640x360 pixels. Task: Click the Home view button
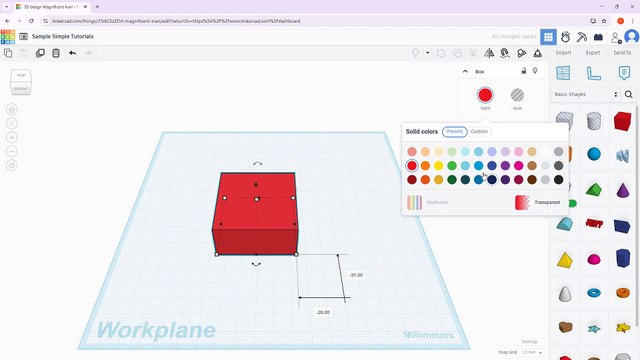[12, 109]
